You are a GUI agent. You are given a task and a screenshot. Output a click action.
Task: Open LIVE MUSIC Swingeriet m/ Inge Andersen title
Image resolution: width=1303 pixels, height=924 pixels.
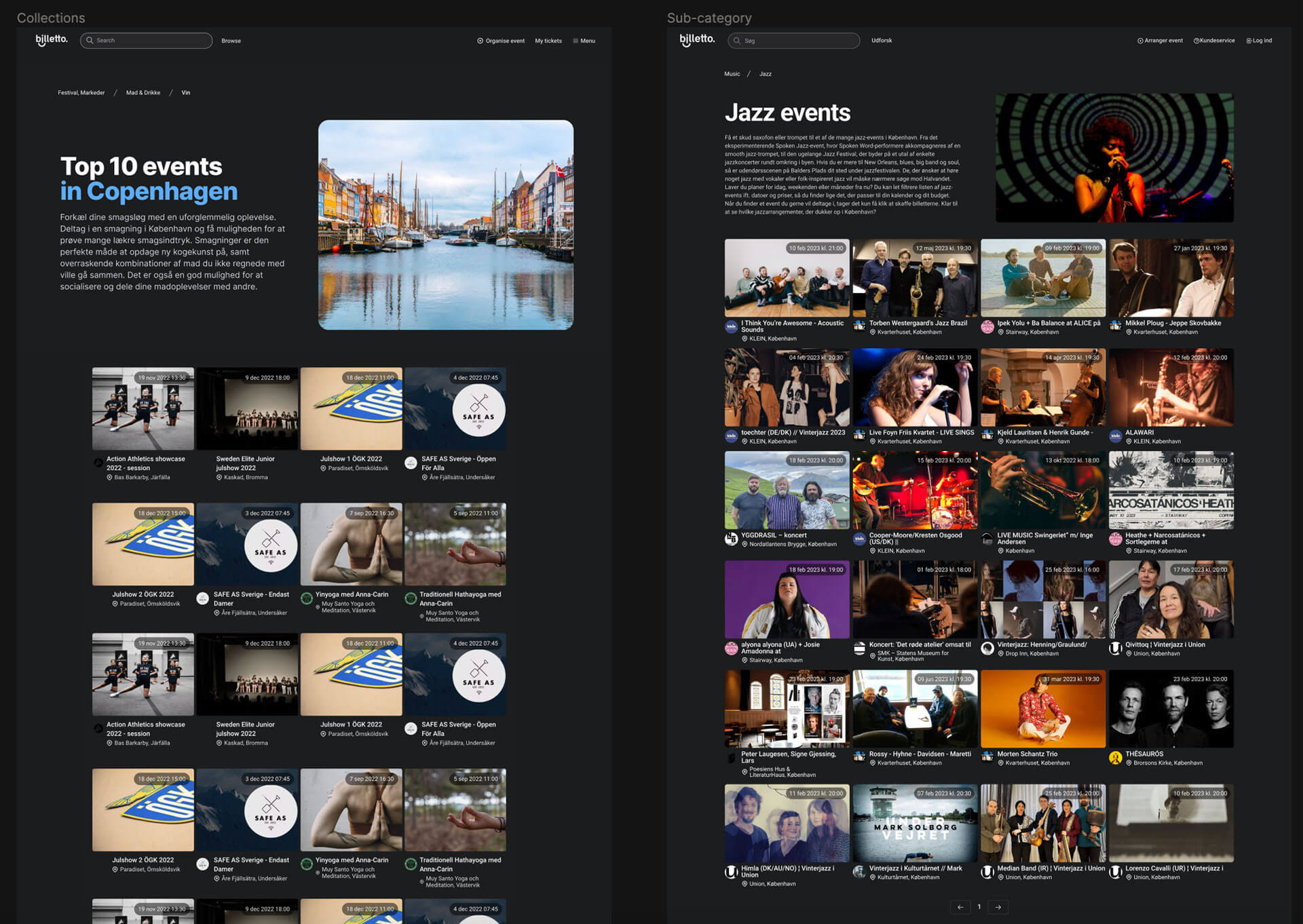(x=1045, y=539)
